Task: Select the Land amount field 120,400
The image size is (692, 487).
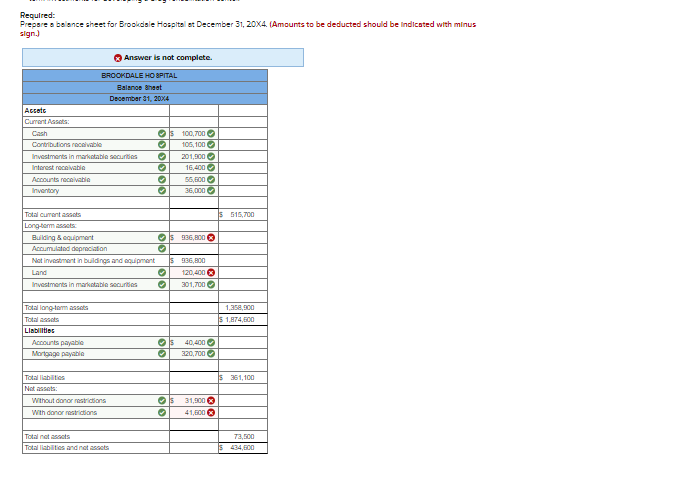Action: pos(194,272)
